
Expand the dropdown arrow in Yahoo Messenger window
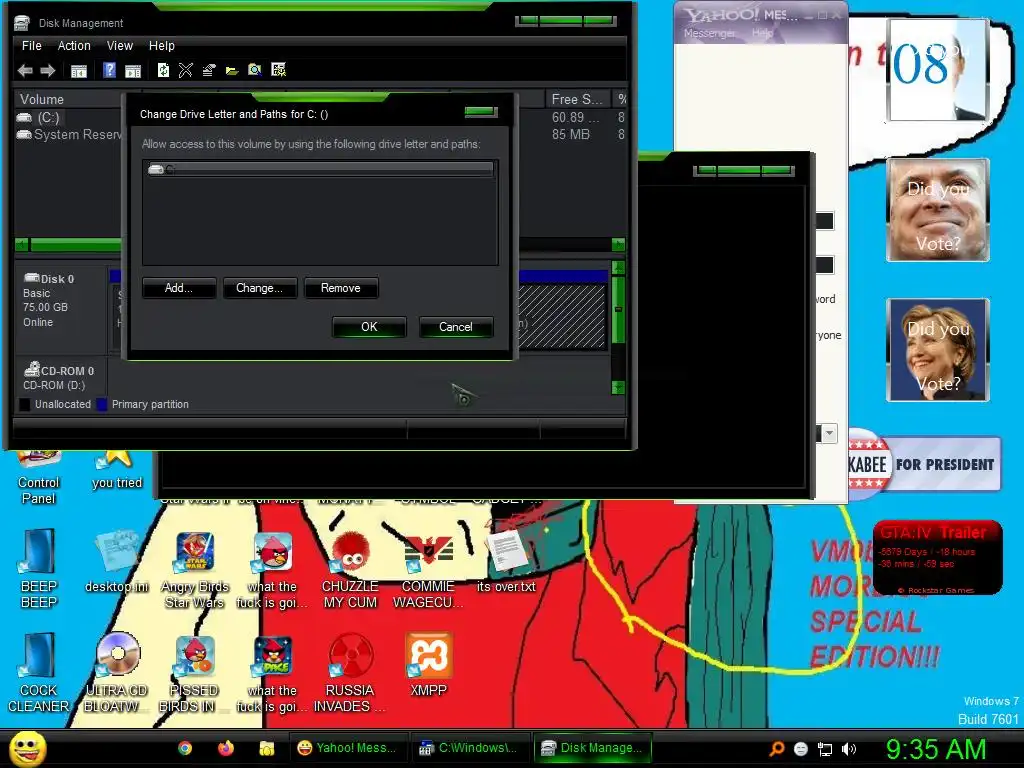coord(829,433)
